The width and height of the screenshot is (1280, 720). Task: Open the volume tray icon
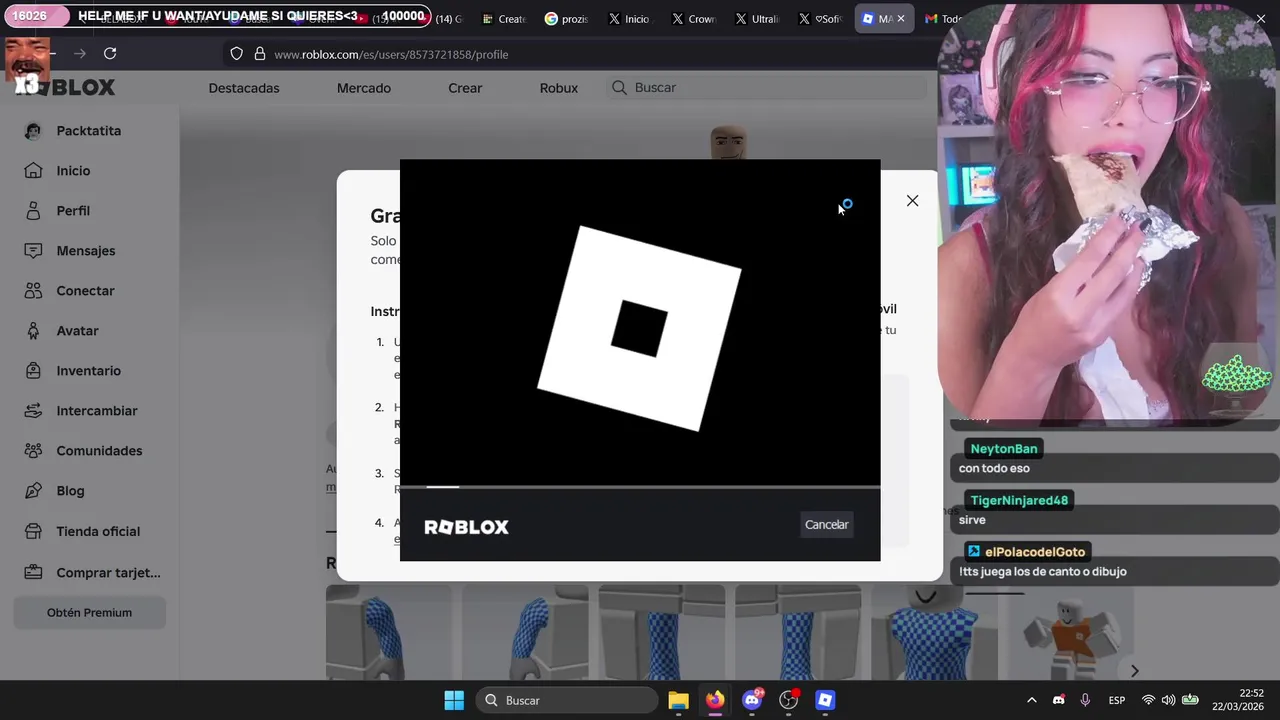point(1168,700)
